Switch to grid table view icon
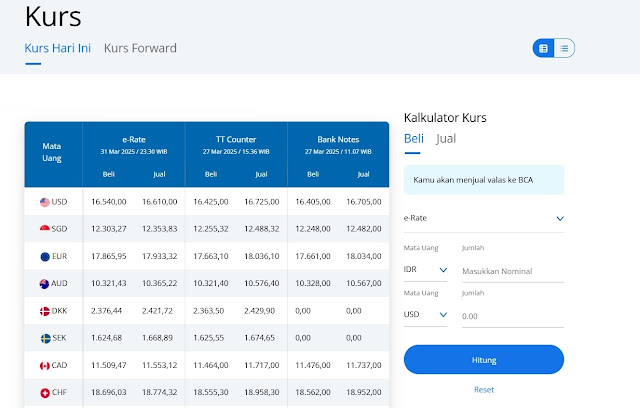Image resolution: width=640 pixels, height=408 pixels. 543,48
